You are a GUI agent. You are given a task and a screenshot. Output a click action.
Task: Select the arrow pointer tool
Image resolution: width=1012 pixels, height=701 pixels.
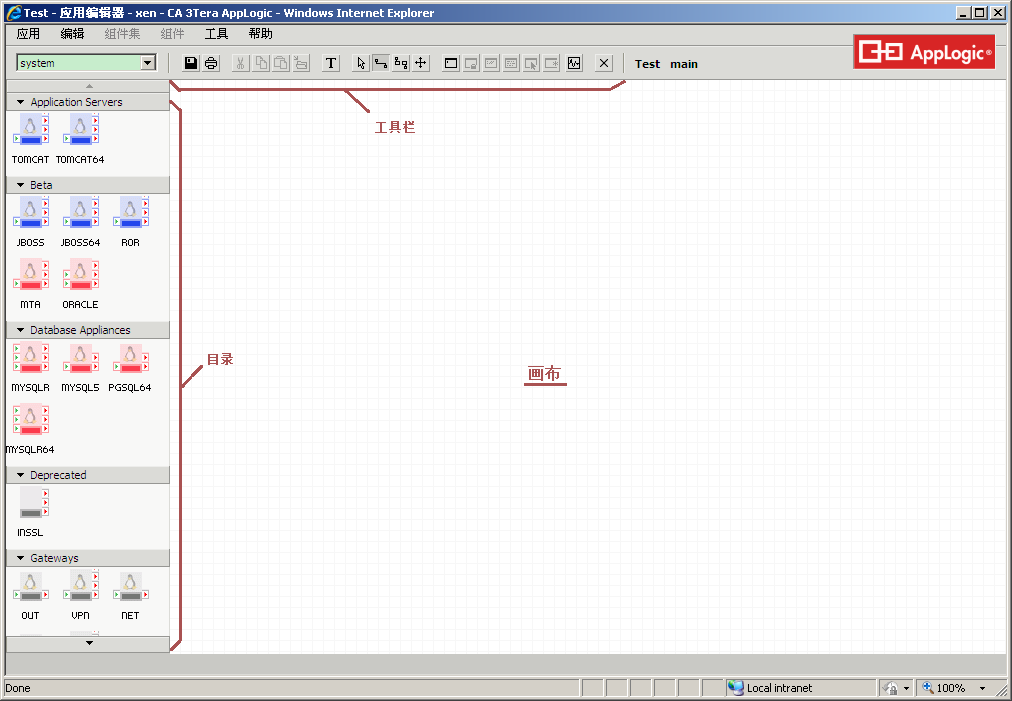coord(361,63)
